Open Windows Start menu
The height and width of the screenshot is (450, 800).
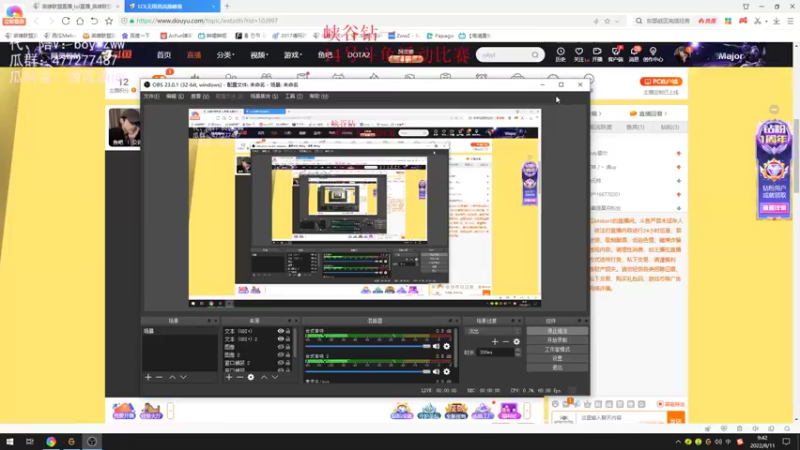[x=10, y=442]
